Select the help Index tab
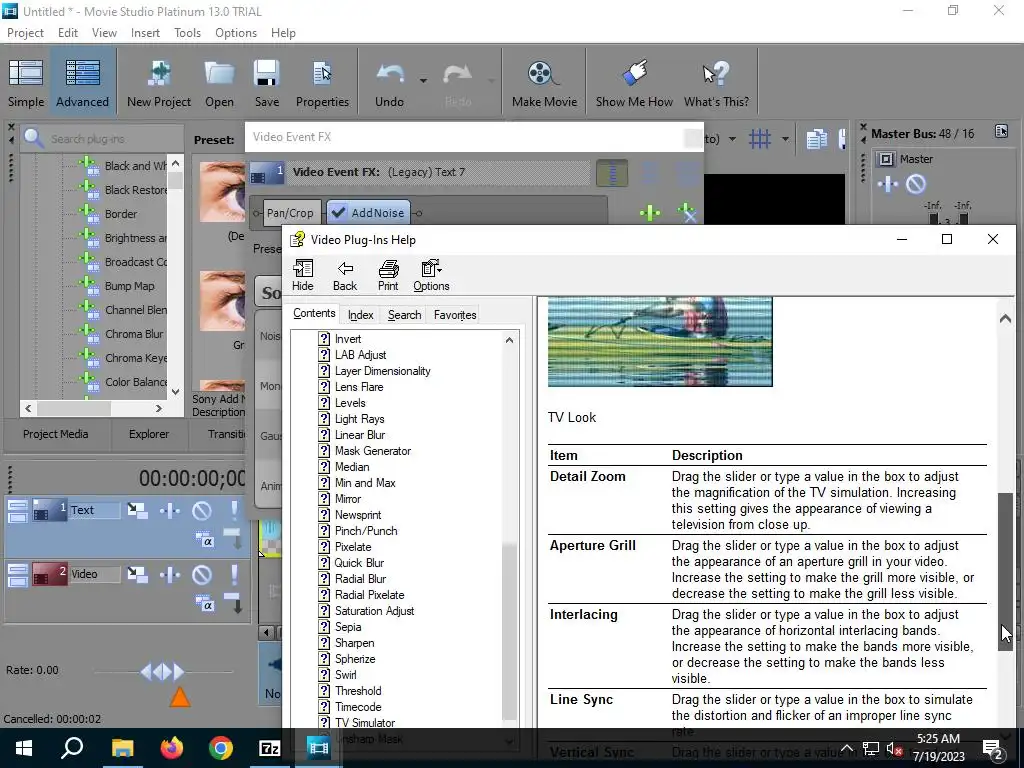Viewport: 1024px width, 768px height. (360, 315)
